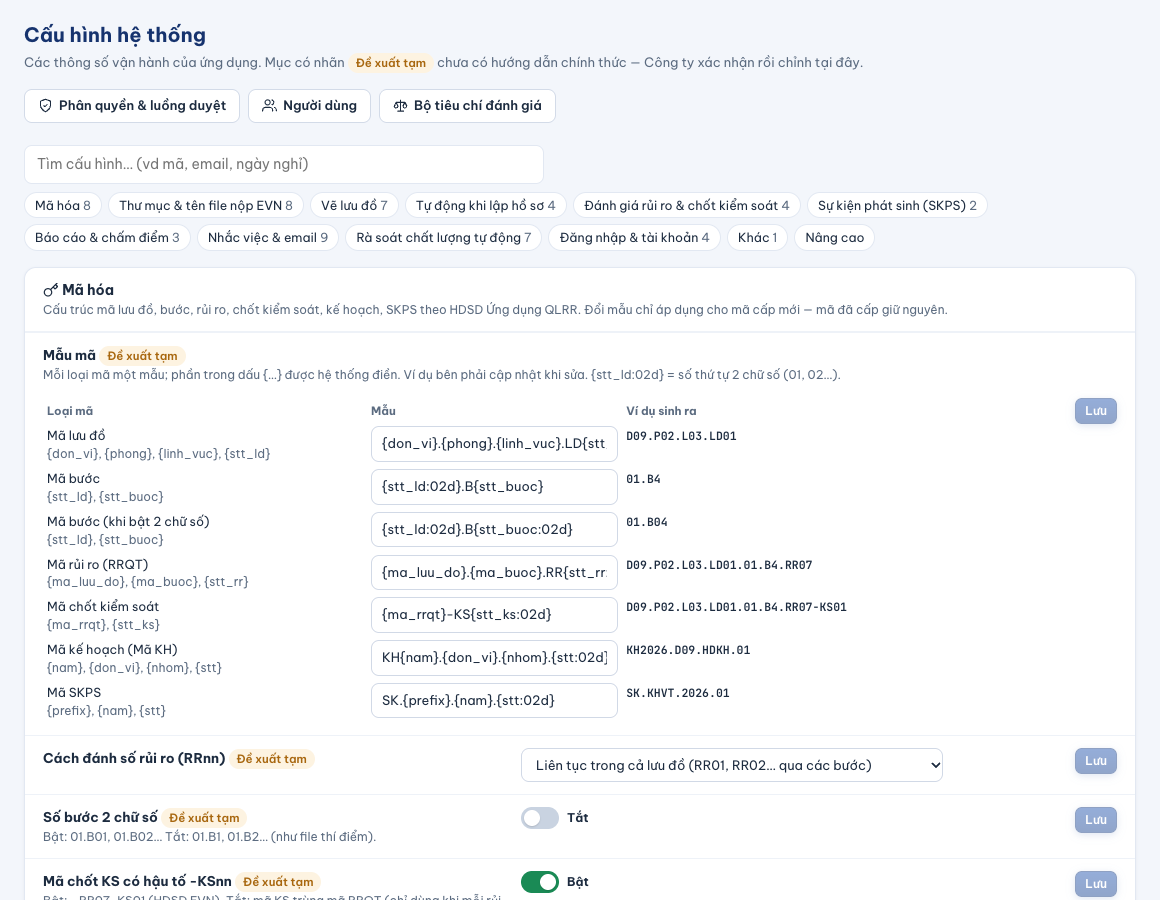This screenshot has width=1160, height=900.
Task: Disable the Mã chốt KS hậu tố switch
Action: tap(540, 882)
